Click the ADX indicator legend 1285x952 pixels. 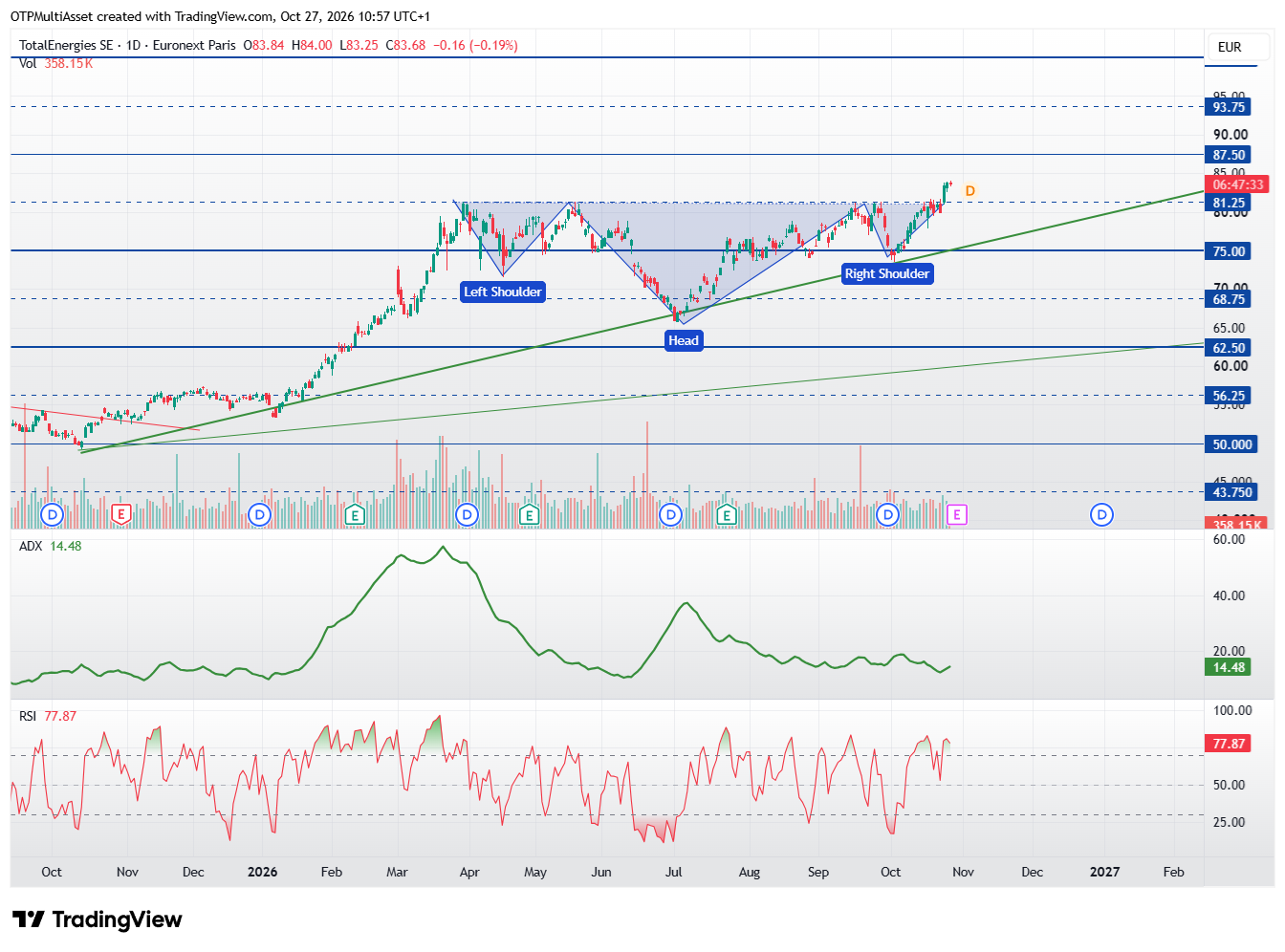(51, 546)
